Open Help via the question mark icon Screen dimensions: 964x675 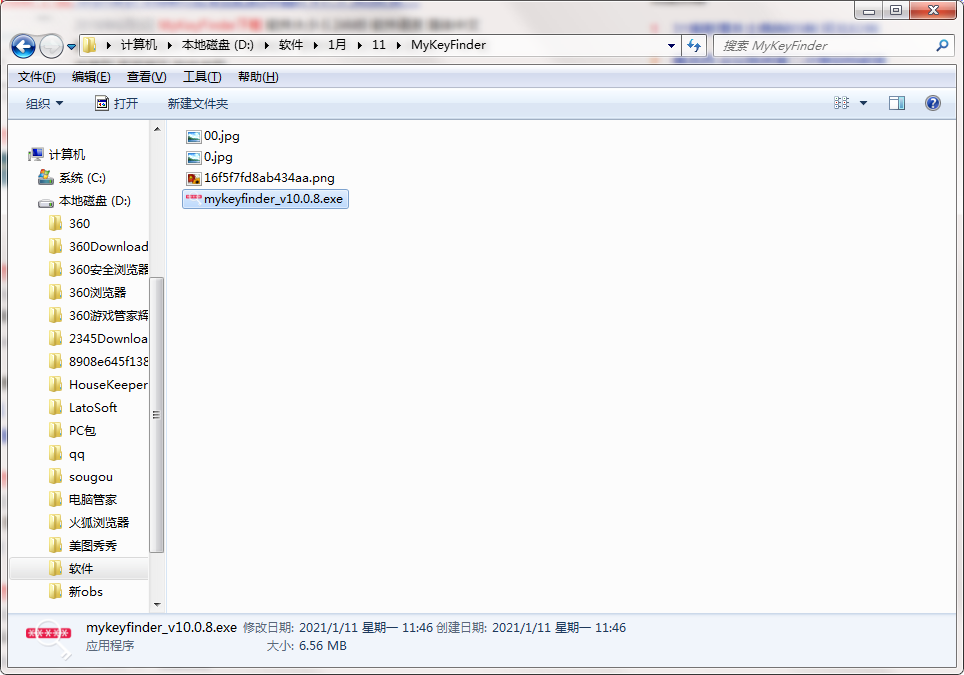(932, 102)
